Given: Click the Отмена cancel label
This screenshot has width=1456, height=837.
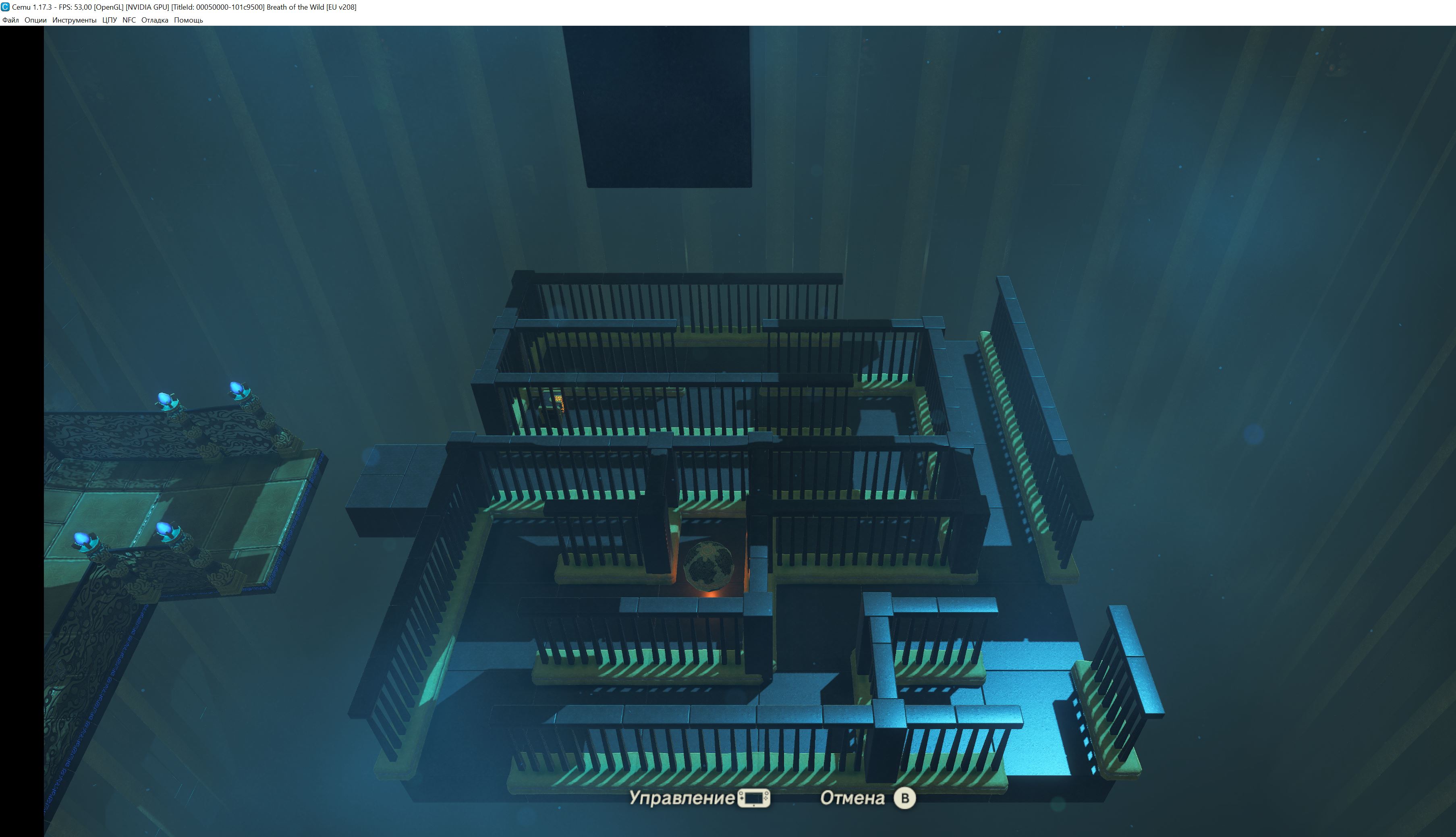Looking at the screenshot, I should coord(852,798).
